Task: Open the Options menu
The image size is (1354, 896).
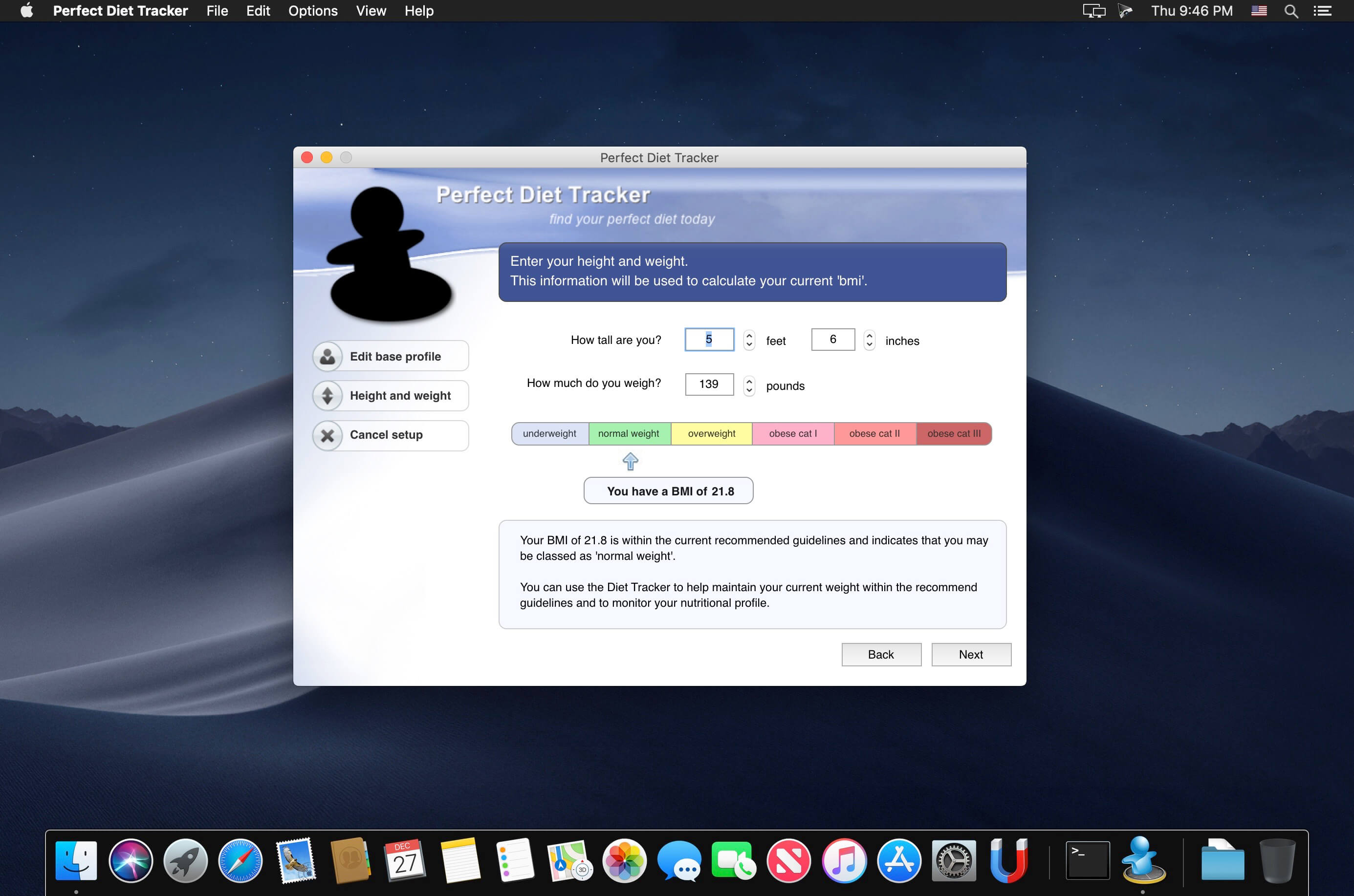Action: pyautogui.click(x=313, y=11)
